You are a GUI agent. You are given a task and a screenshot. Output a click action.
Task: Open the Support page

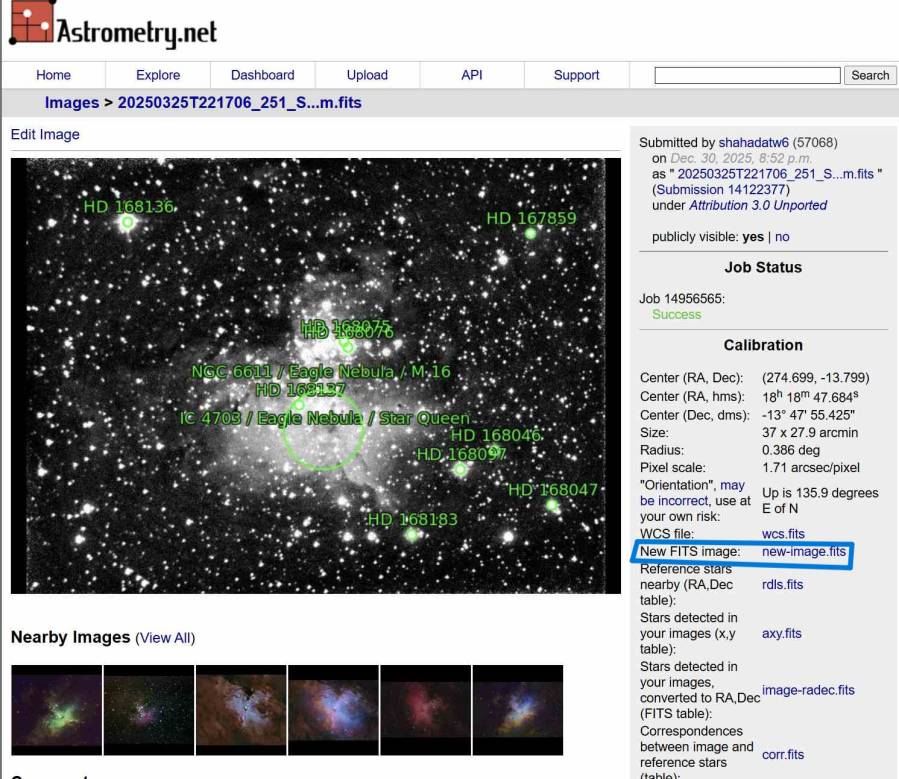click(x=575, y=75)
